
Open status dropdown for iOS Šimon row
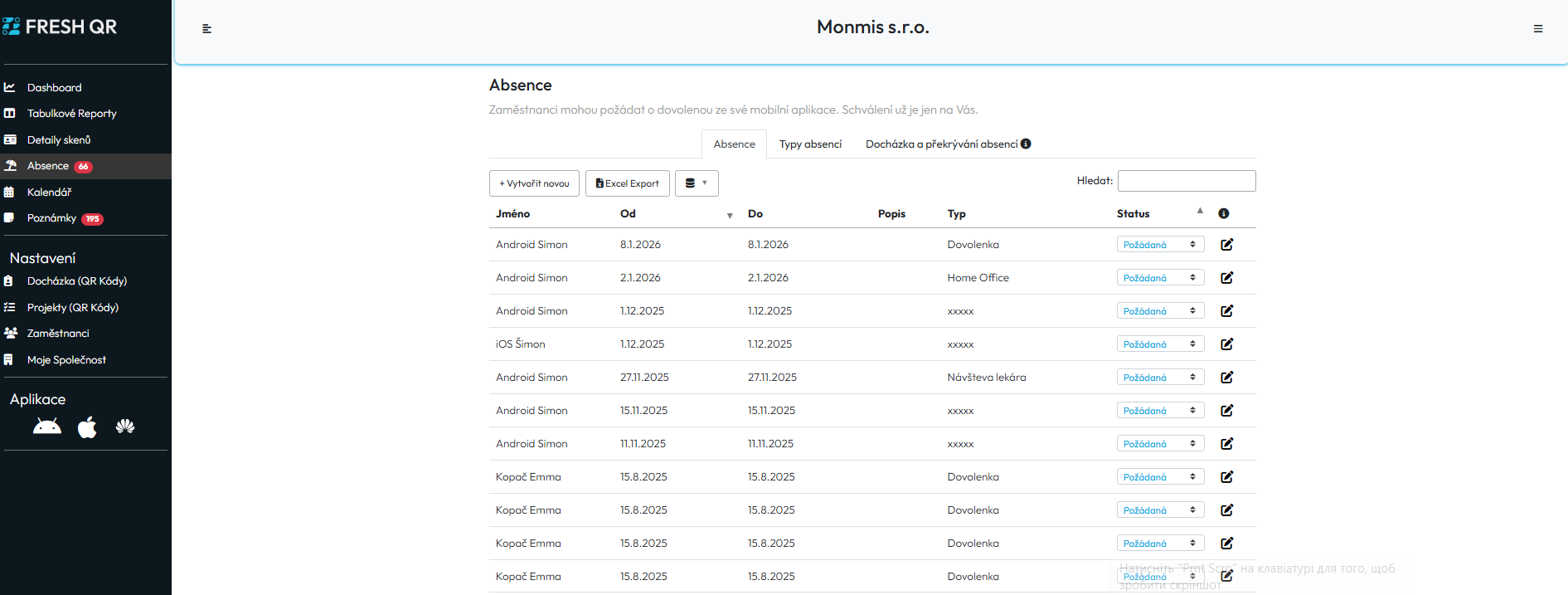tap(1159, 344)
